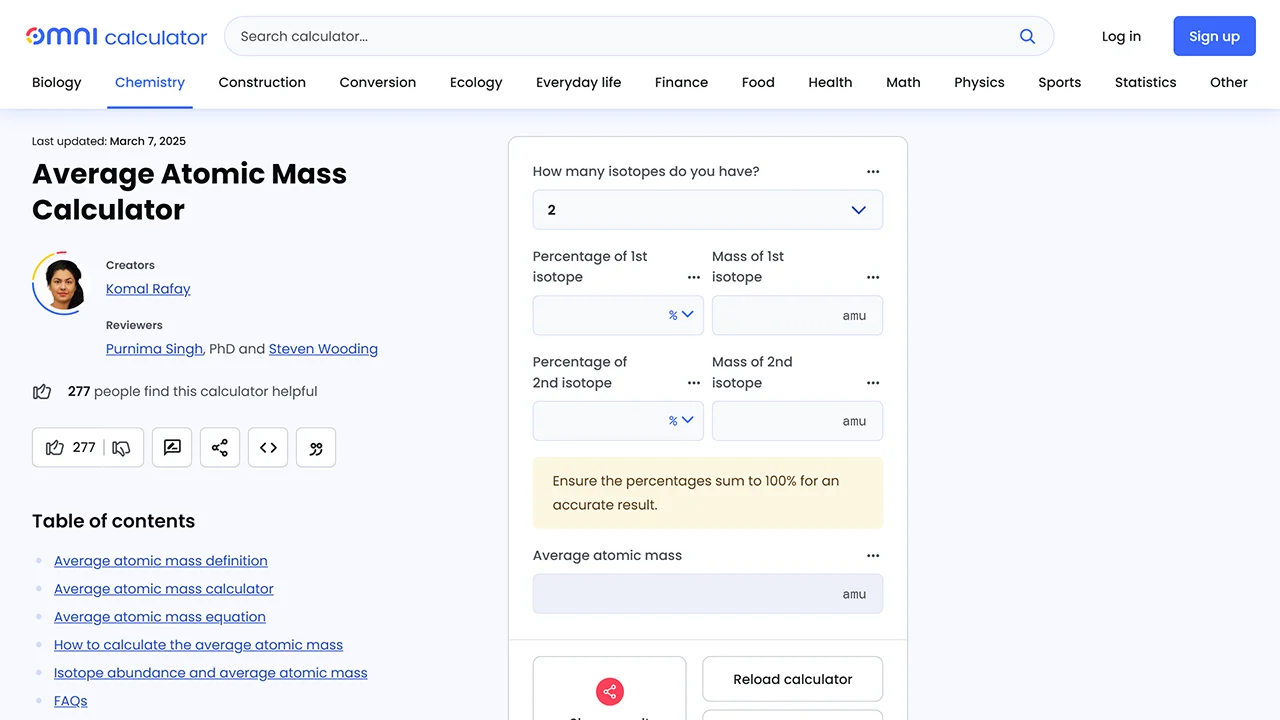Click the citation quote icon

click(x=315, y=447)
